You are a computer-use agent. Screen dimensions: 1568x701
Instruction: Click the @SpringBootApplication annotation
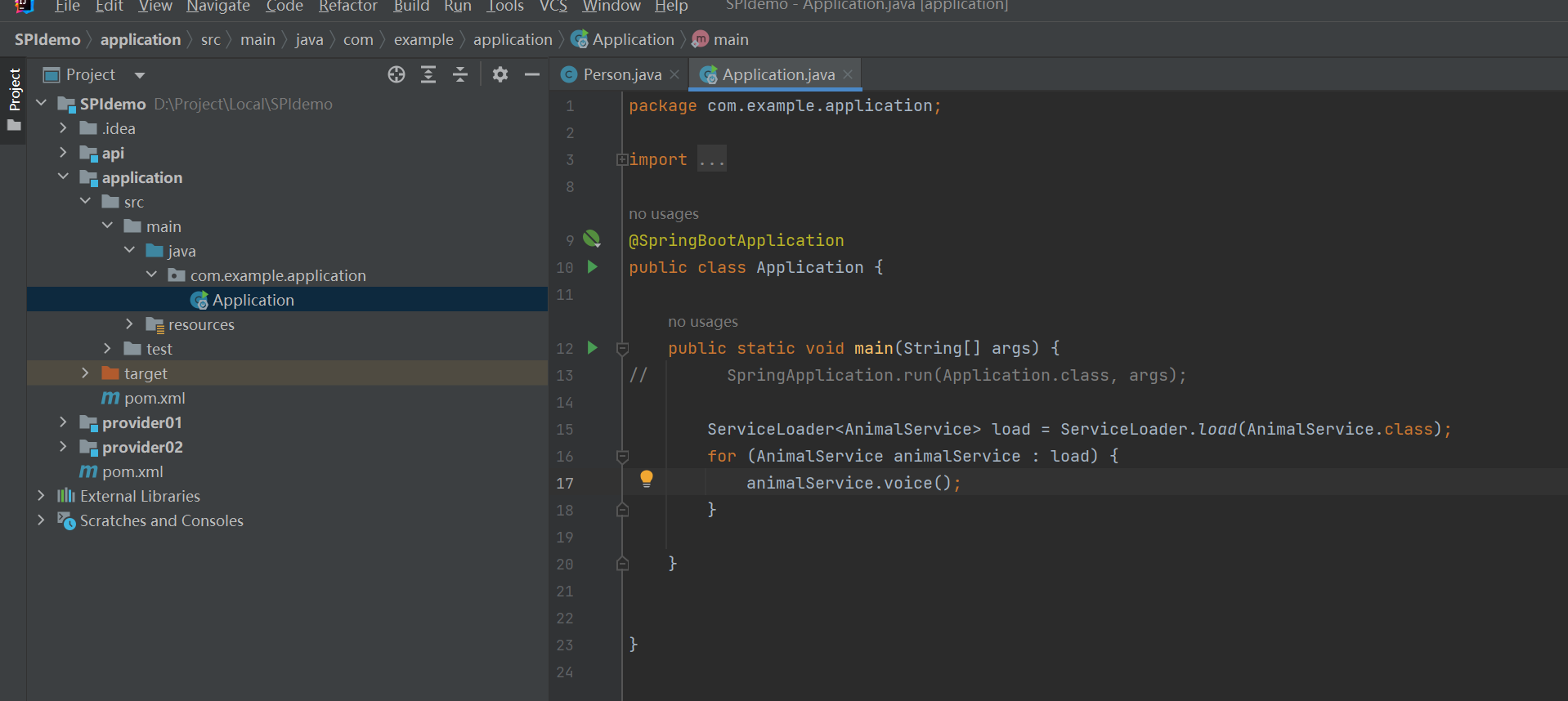[736, 240]
